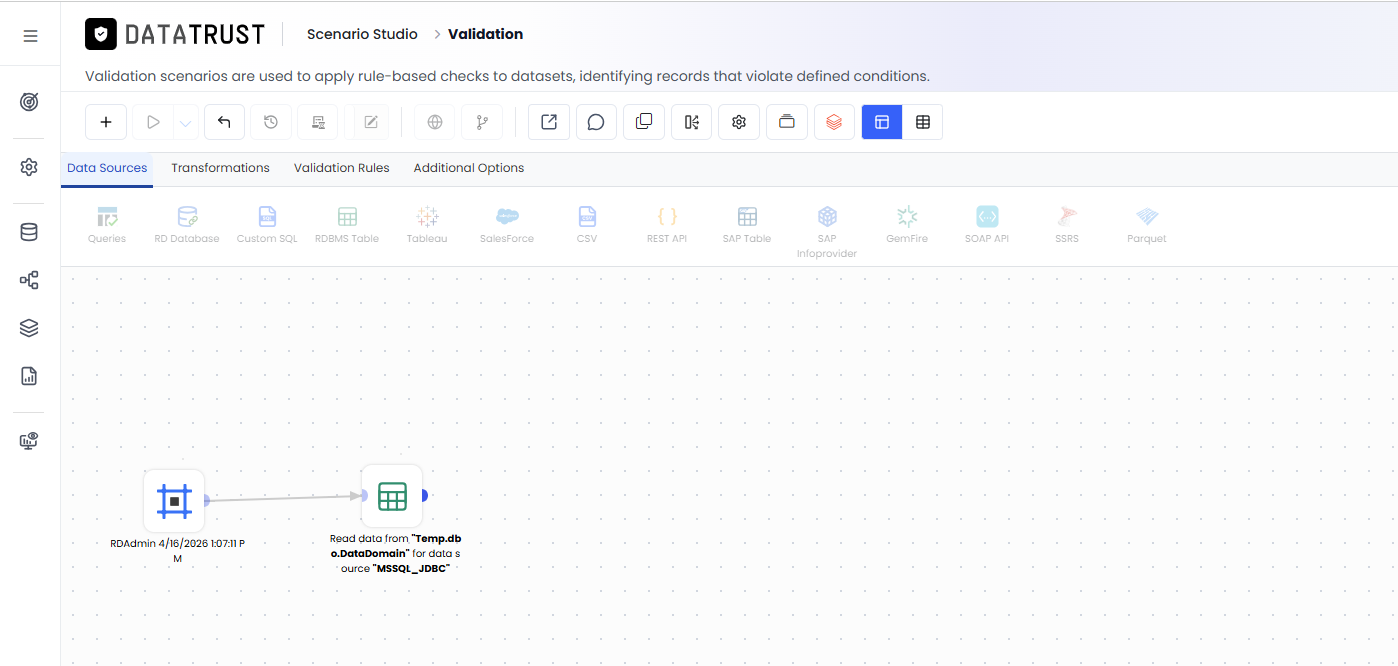Viewport: 1398px width, 666px height.
Task: Click the 'RDAdmin 4/16/2026 1:07:11 PM' label
Action: point(177,551)
